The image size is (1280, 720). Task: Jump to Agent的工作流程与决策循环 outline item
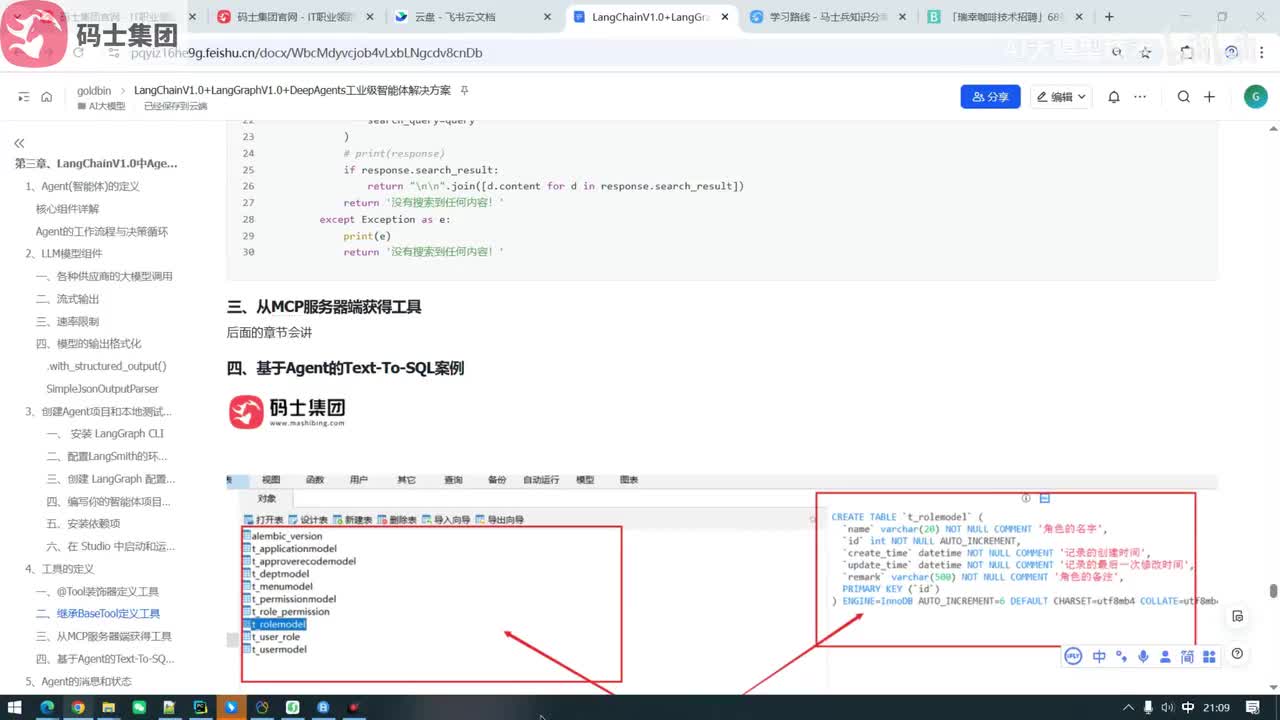102,231
